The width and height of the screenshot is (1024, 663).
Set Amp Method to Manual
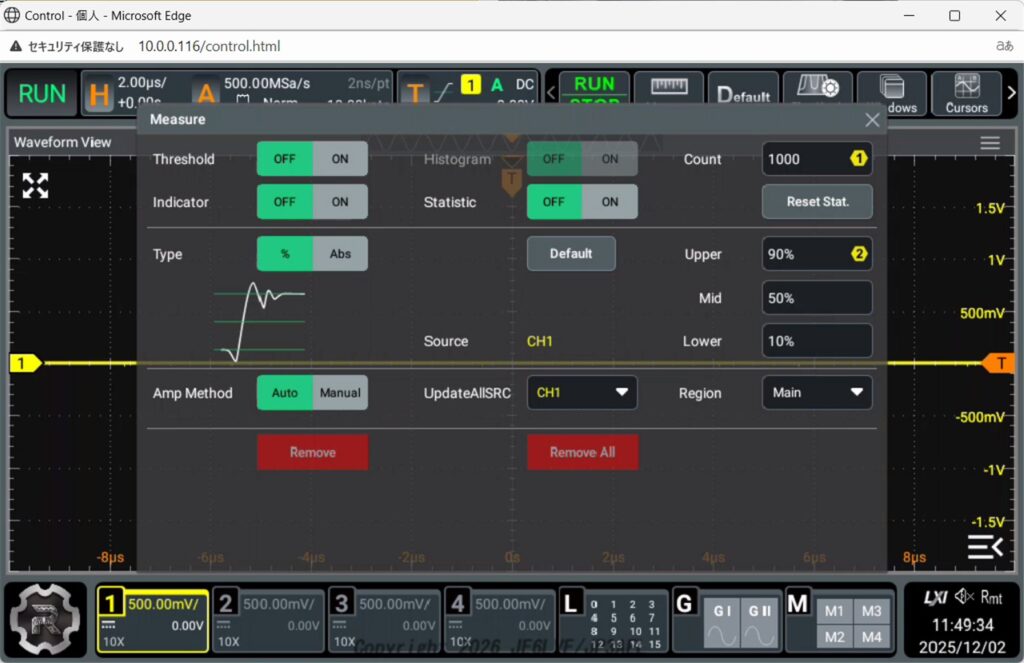tap(340, 393)
